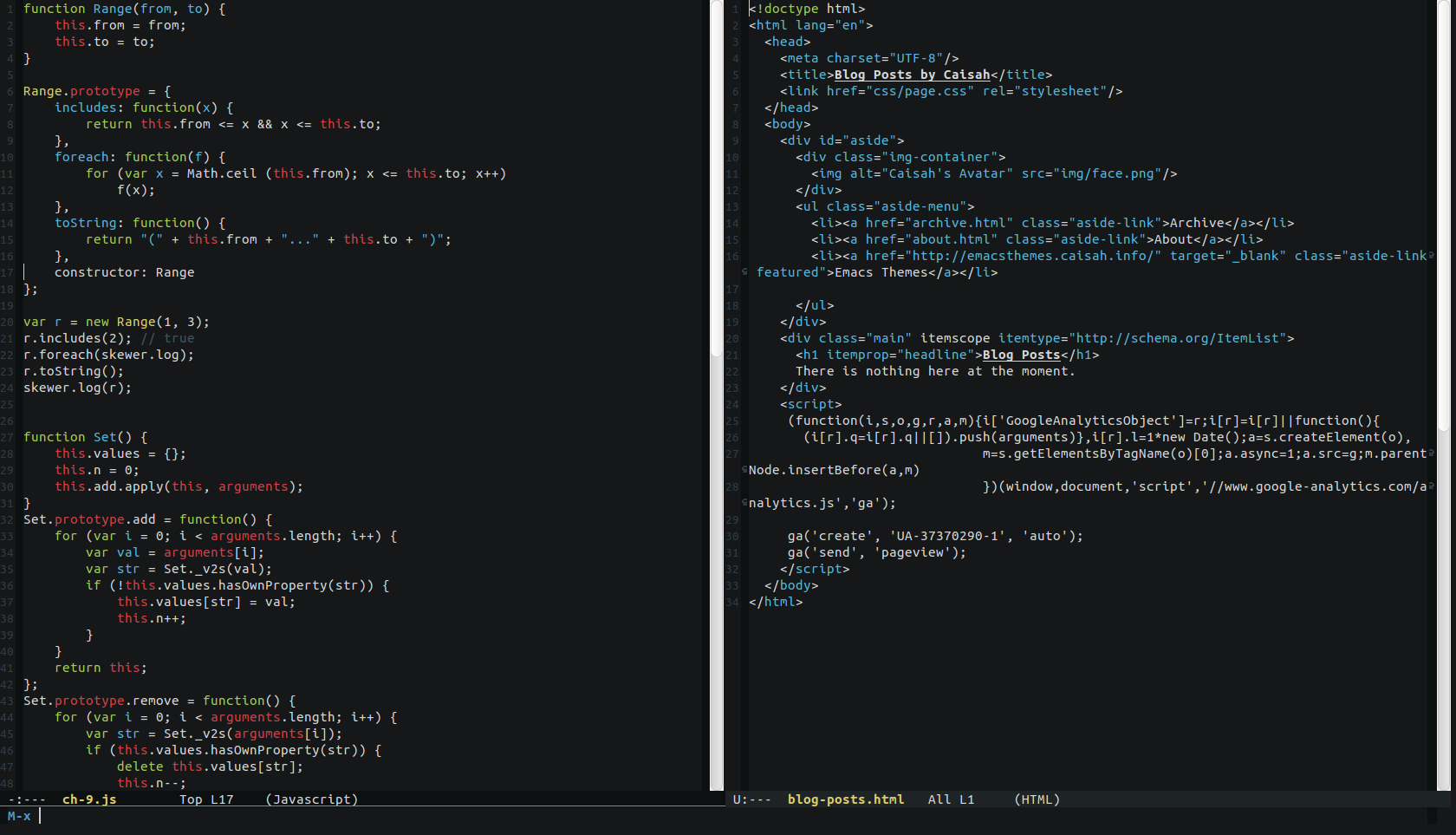The width and height of the screenshot is (1456, 835).
Task: Click 'Set.prototype.remove = function()' line
Action: pos(159,701)
